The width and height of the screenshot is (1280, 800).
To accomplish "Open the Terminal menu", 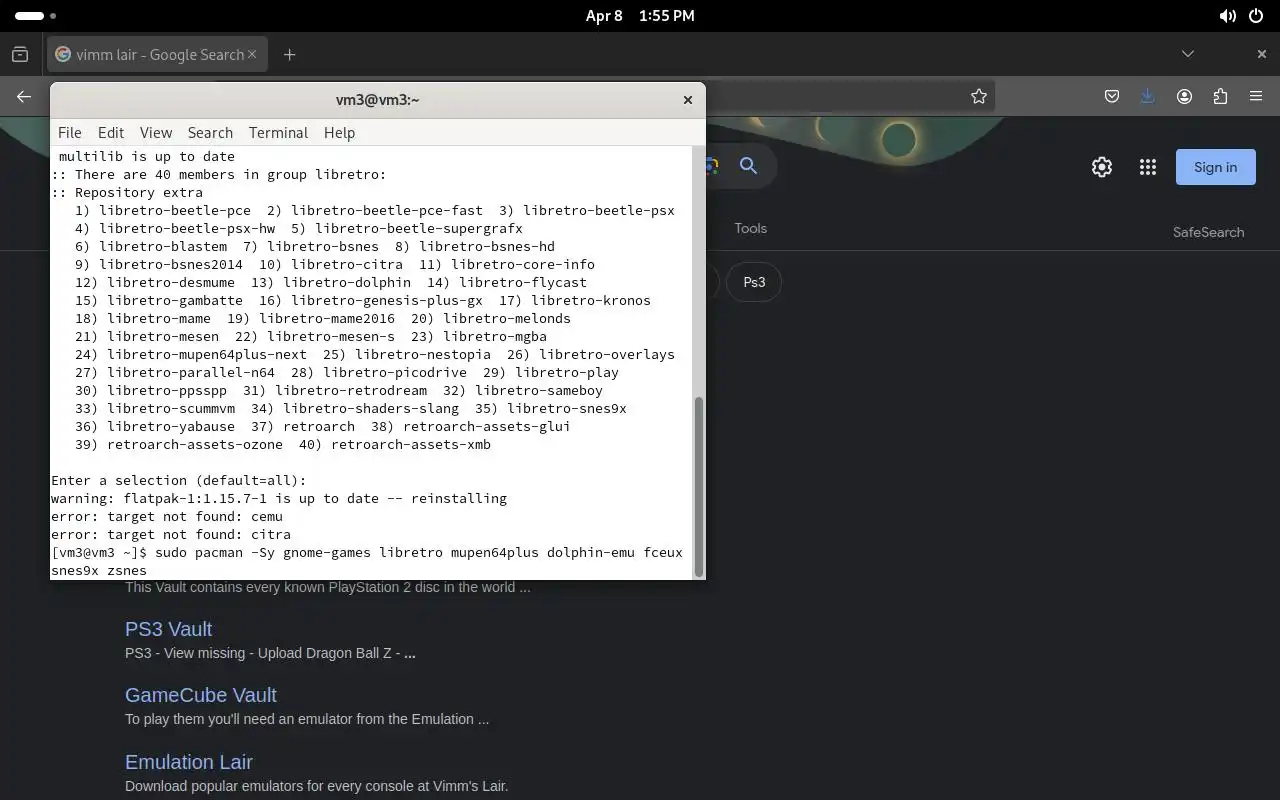I will (x=278, y=132).
